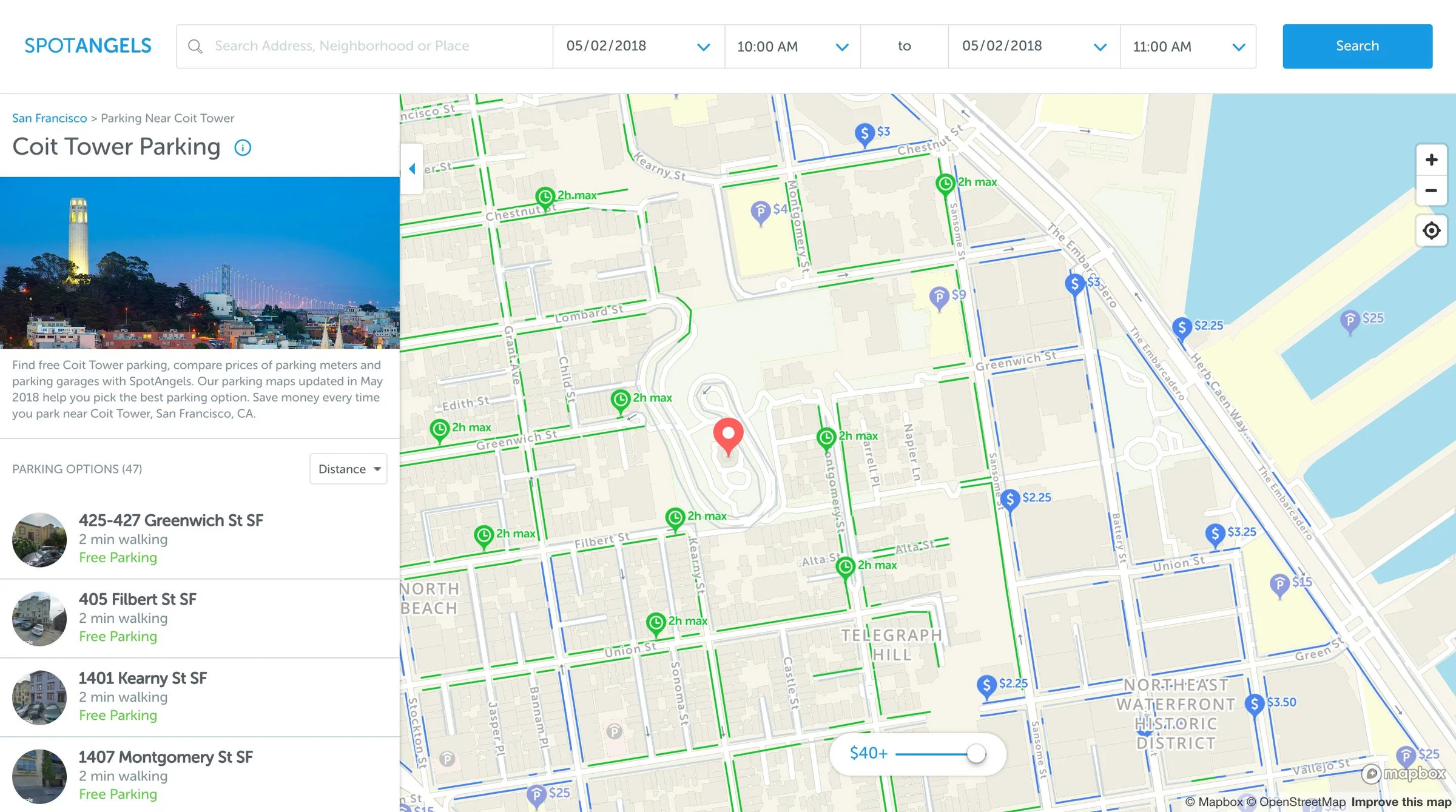Click the SPOTANGELS logo

click(88, 46)
